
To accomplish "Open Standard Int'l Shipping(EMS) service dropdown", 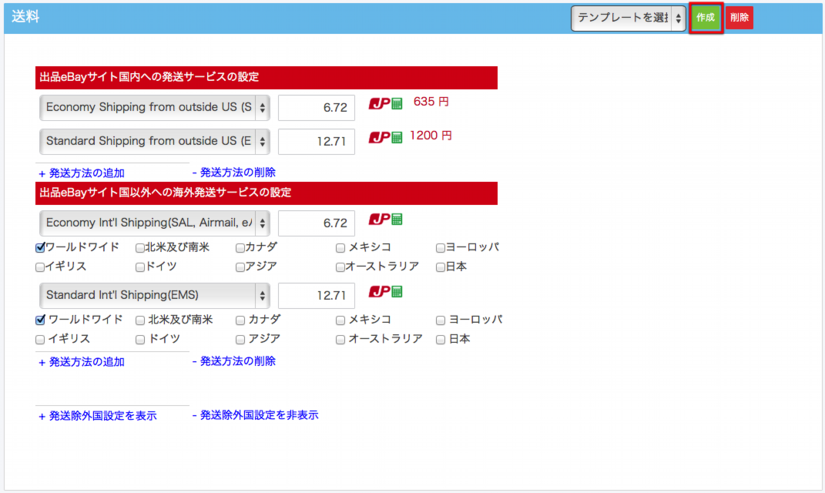I will (x=154, y=295).
